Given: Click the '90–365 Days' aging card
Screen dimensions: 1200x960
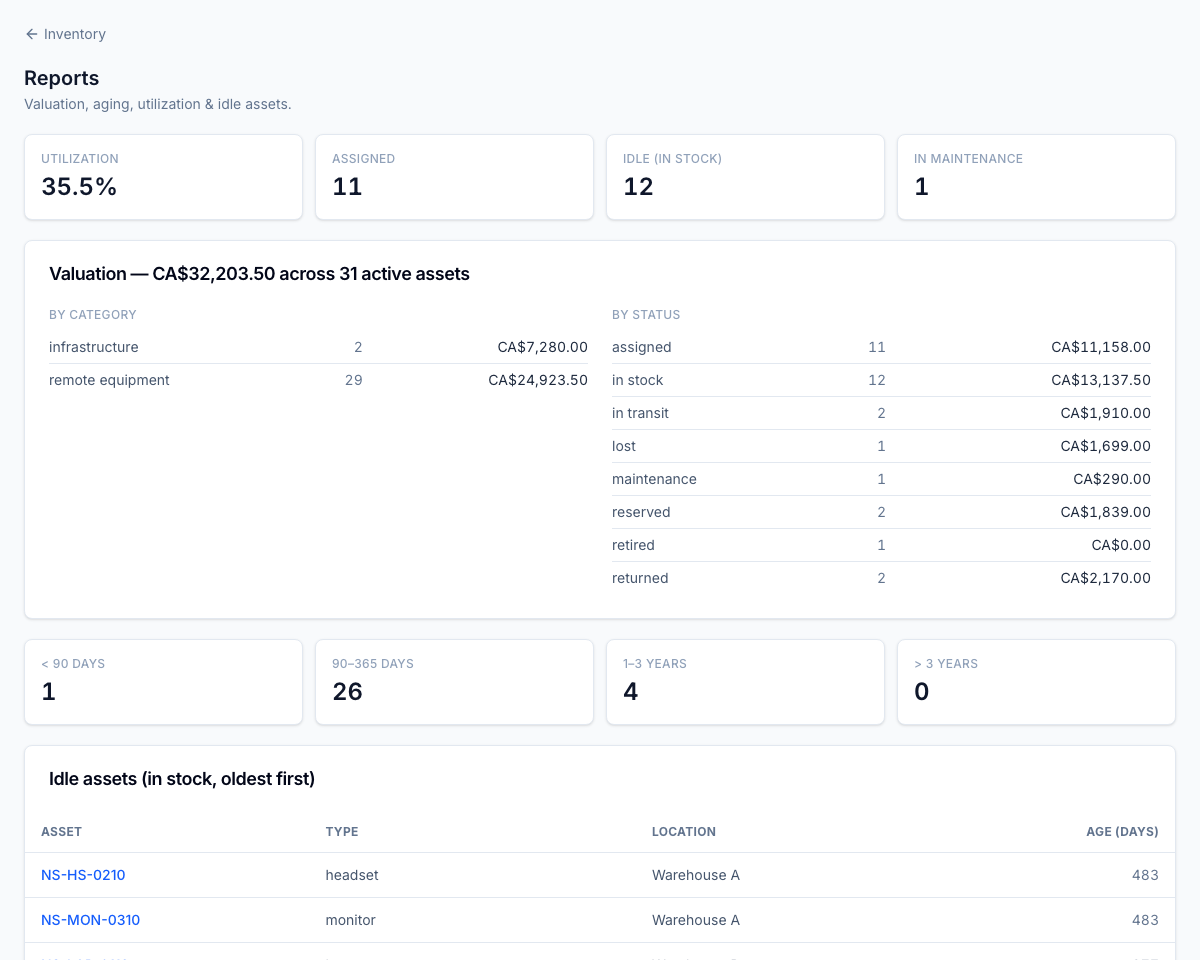Looking at the screenshot, I should pyautogui.click(x=454, y=682).
